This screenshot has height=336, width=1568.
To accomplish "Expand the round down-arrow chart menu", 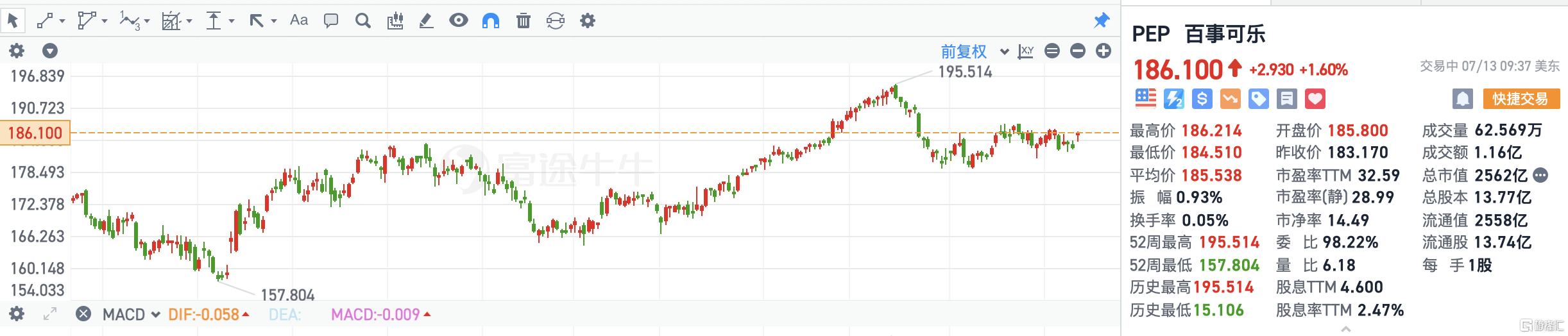I will click(50, 51).
